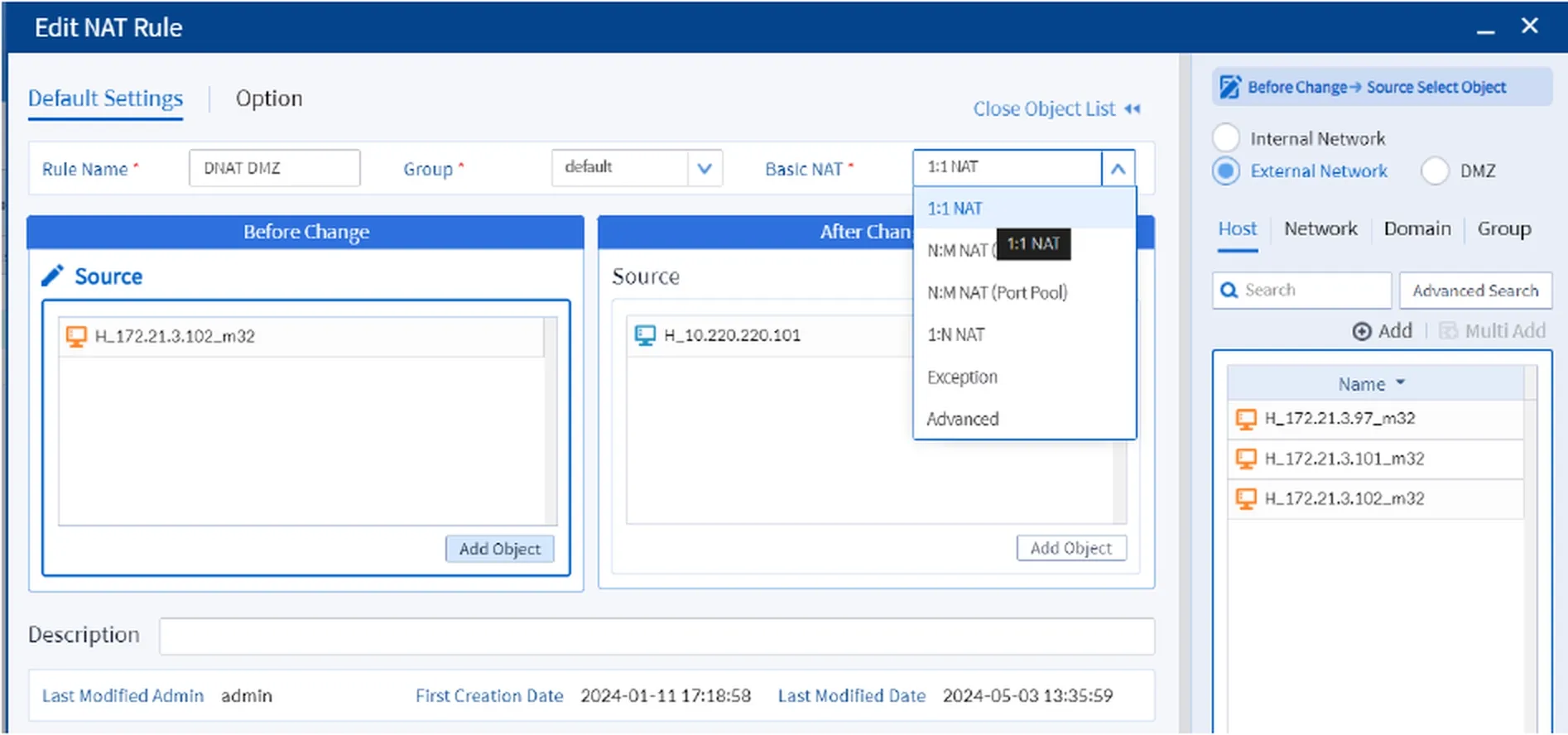The image size is (1568, 735).
Task: Click the blue host icon for H_10.220.220.101
Action: [645, 335]
